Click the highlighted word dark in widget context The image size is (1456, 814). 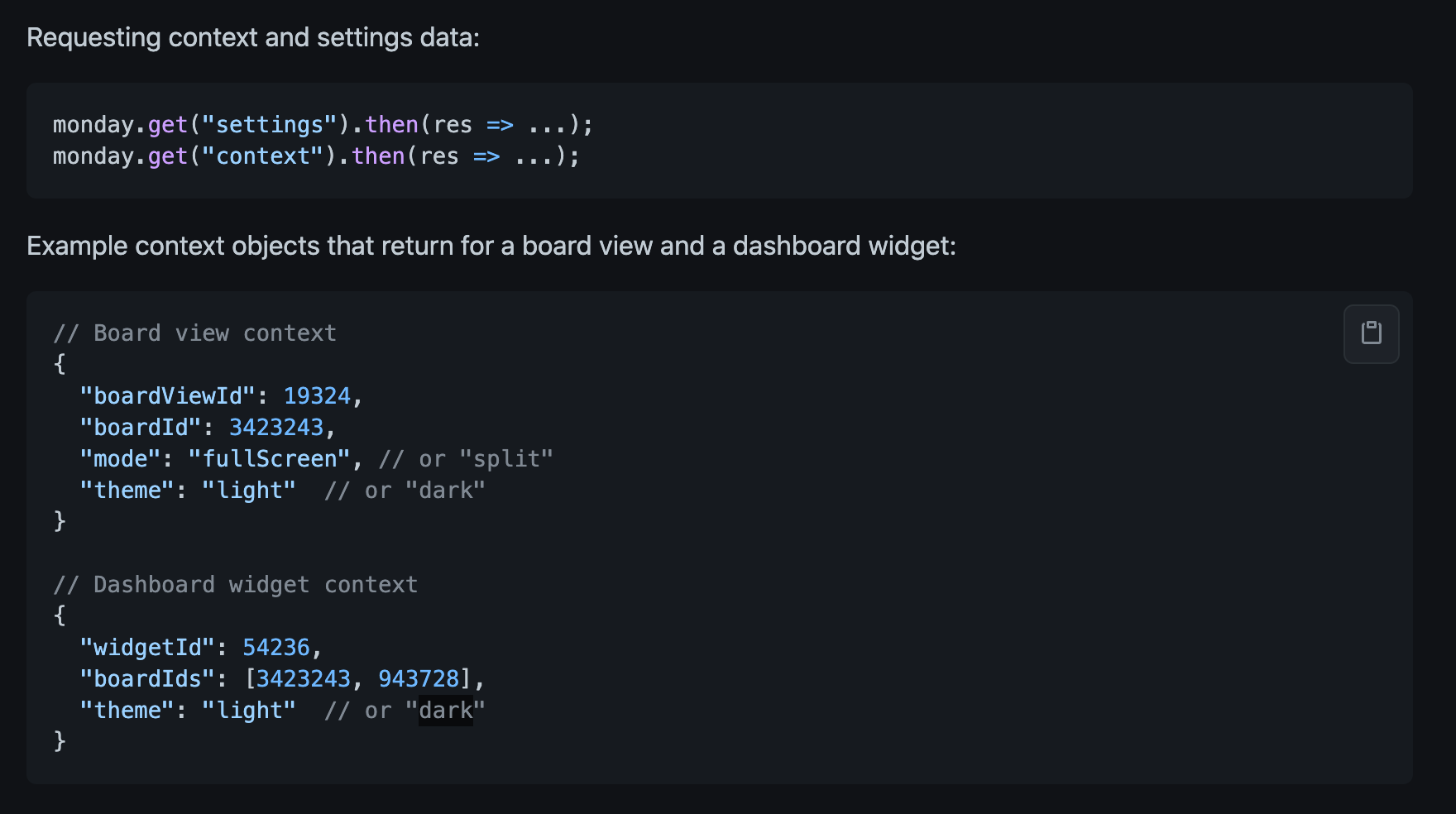click(x=446, y=711)
